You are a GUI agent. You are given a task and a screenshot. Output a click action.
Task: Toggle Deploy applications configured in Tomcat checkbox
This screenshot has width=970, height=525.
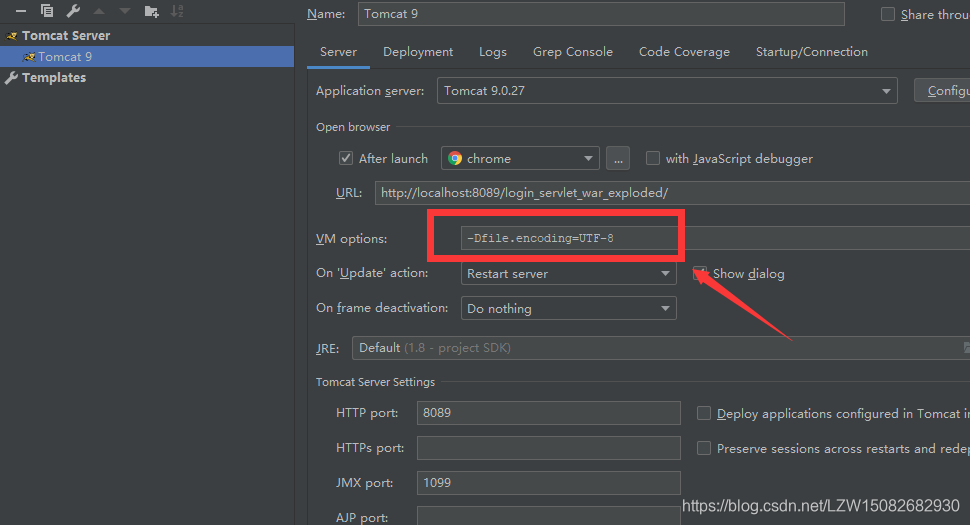point(704,413)
